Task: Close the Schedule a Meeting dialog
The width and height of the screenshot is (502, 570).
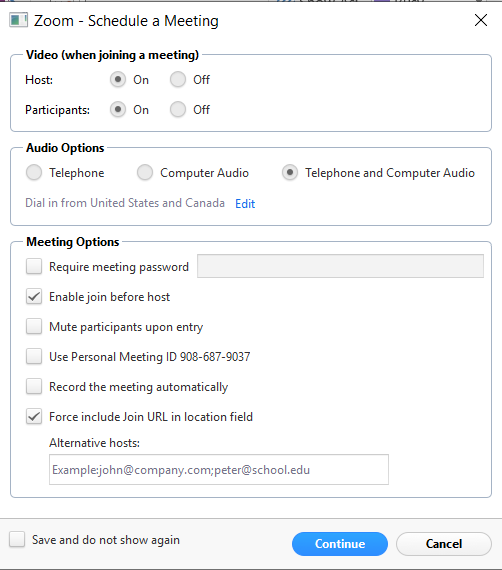Action: point(481,20)
